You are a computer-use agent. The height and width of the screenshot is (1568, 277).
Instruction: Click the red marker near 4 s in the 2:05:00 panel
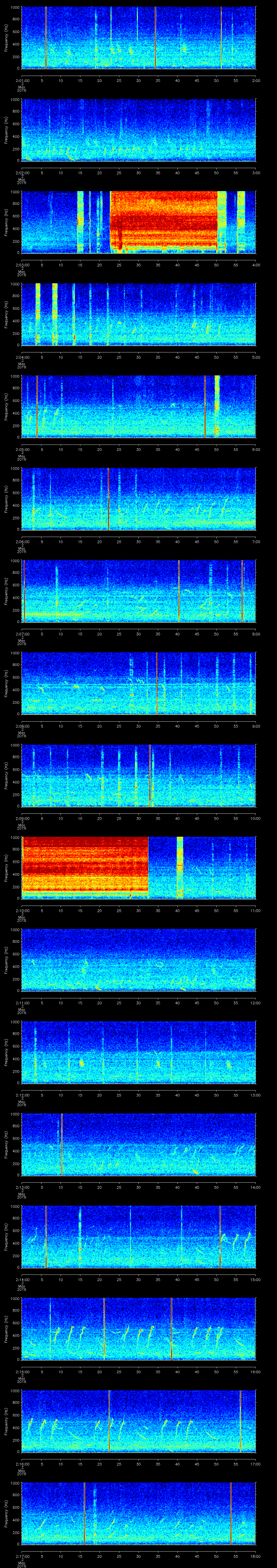click(37, 407)
